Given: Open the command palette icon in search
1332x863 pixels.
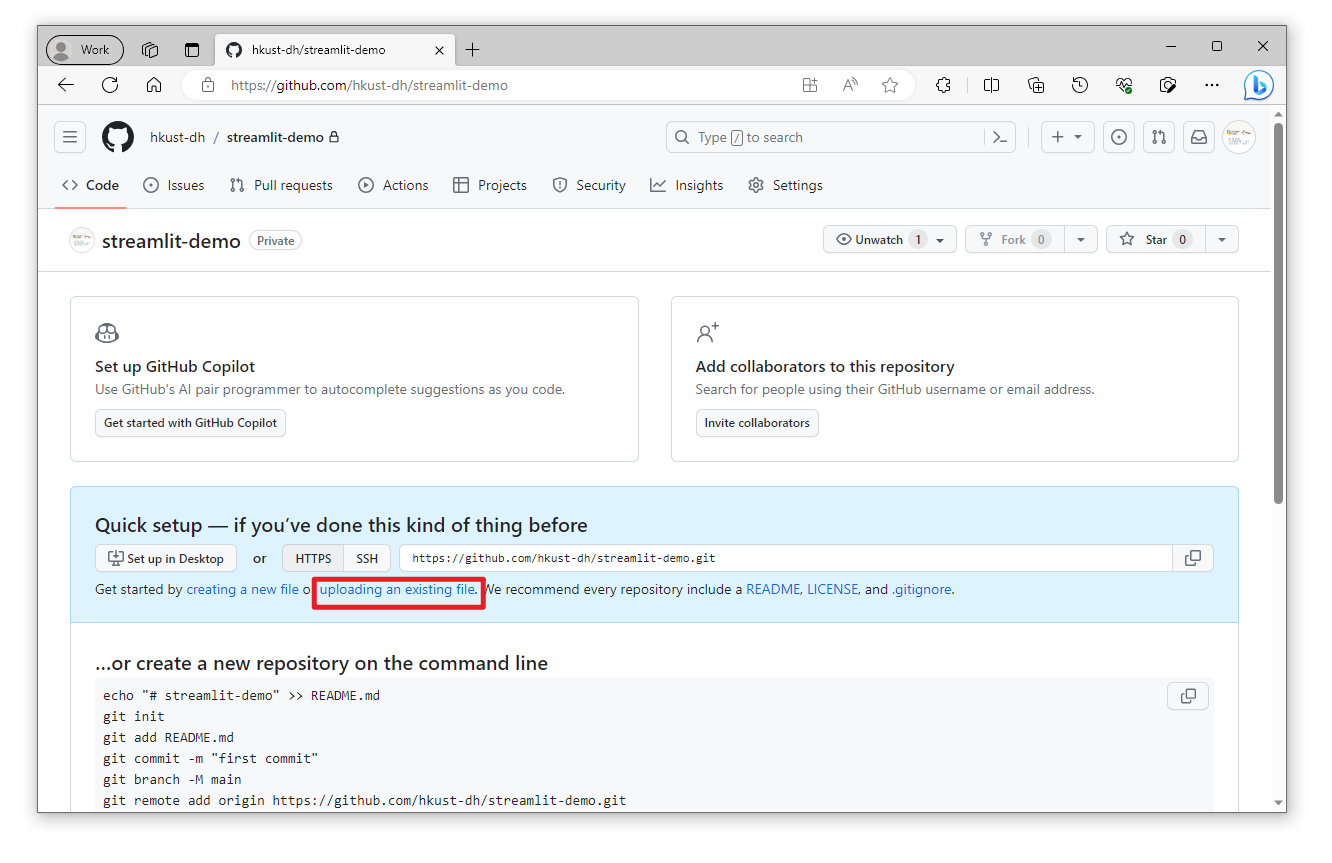Looking at the screenshot, I should click(999, 137).
